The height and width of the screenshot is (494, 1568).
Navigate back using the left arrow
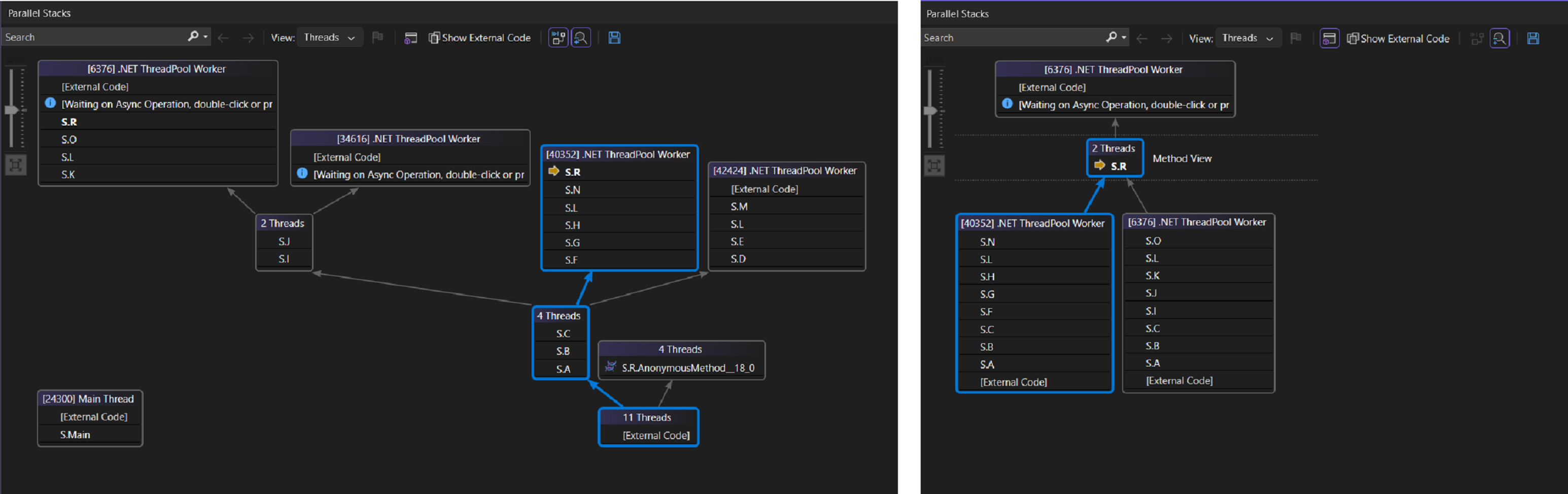click(x=223, y=37)
